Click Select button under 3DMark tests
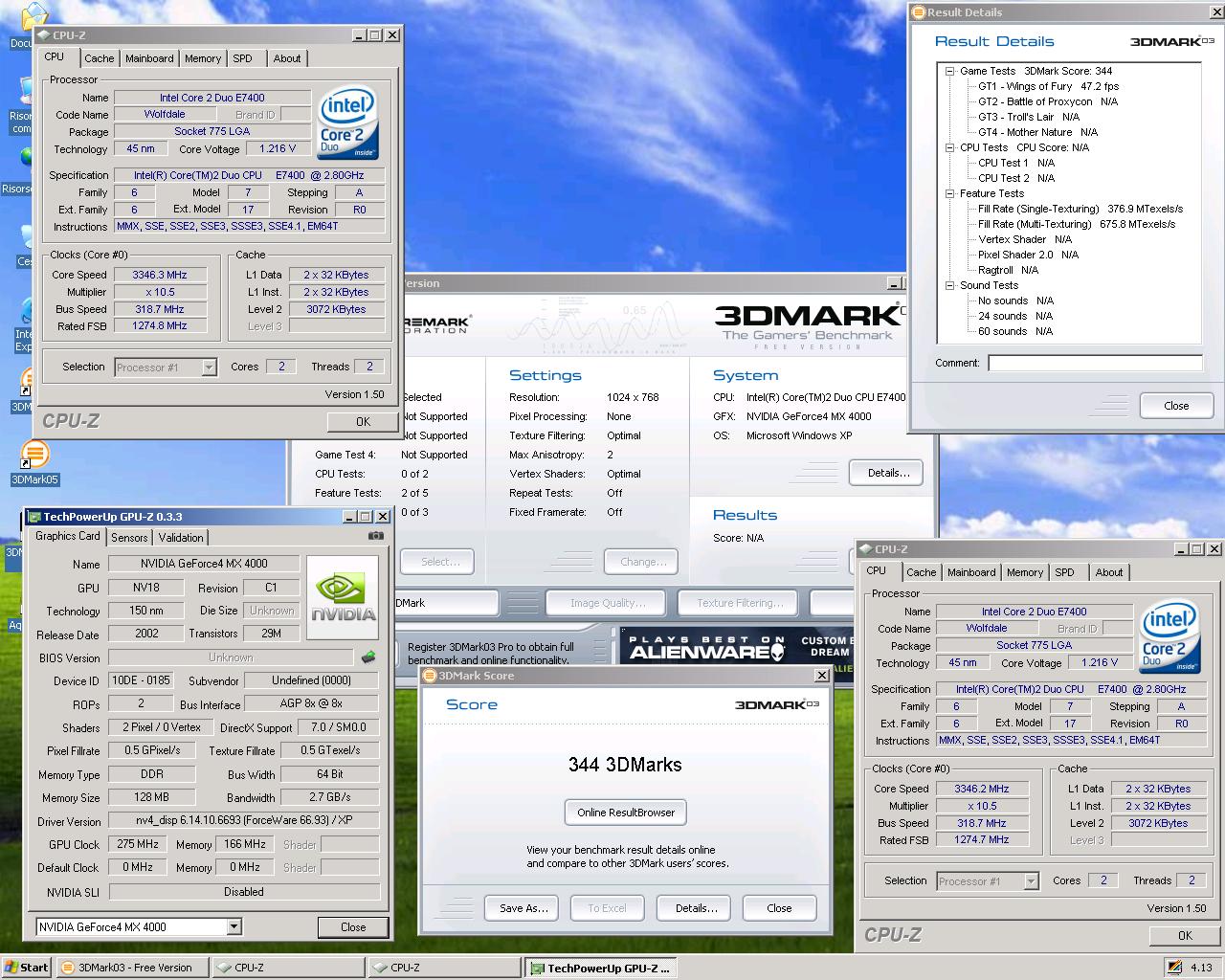 tap(439, 562)
